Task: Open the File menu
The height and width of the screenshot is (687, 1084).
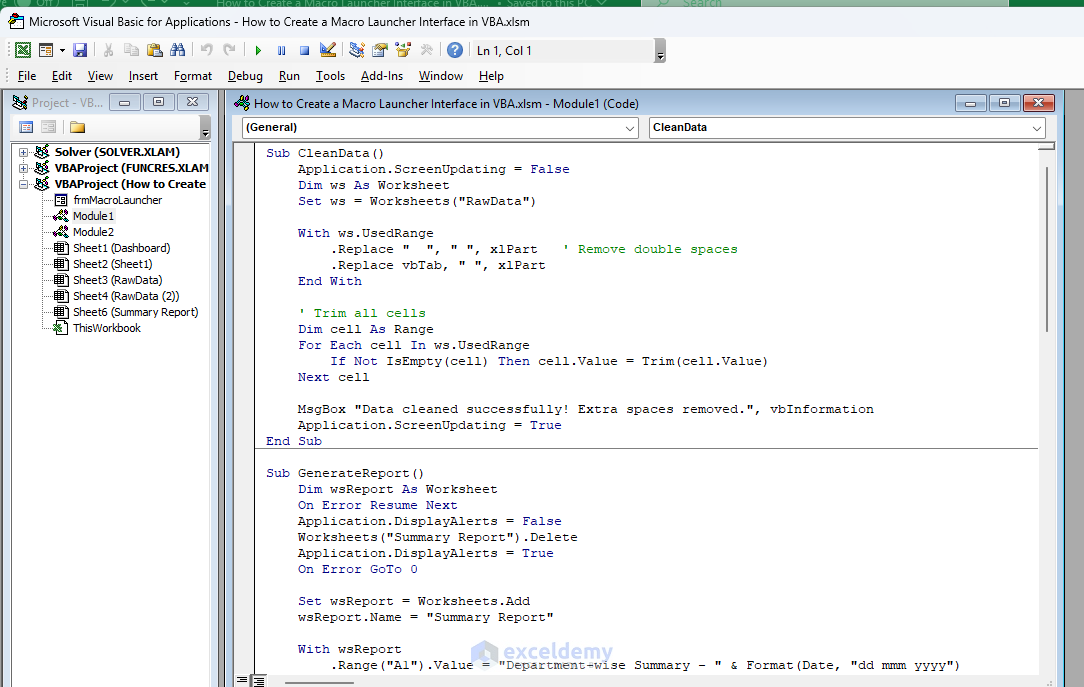Action: pos(27,76)
